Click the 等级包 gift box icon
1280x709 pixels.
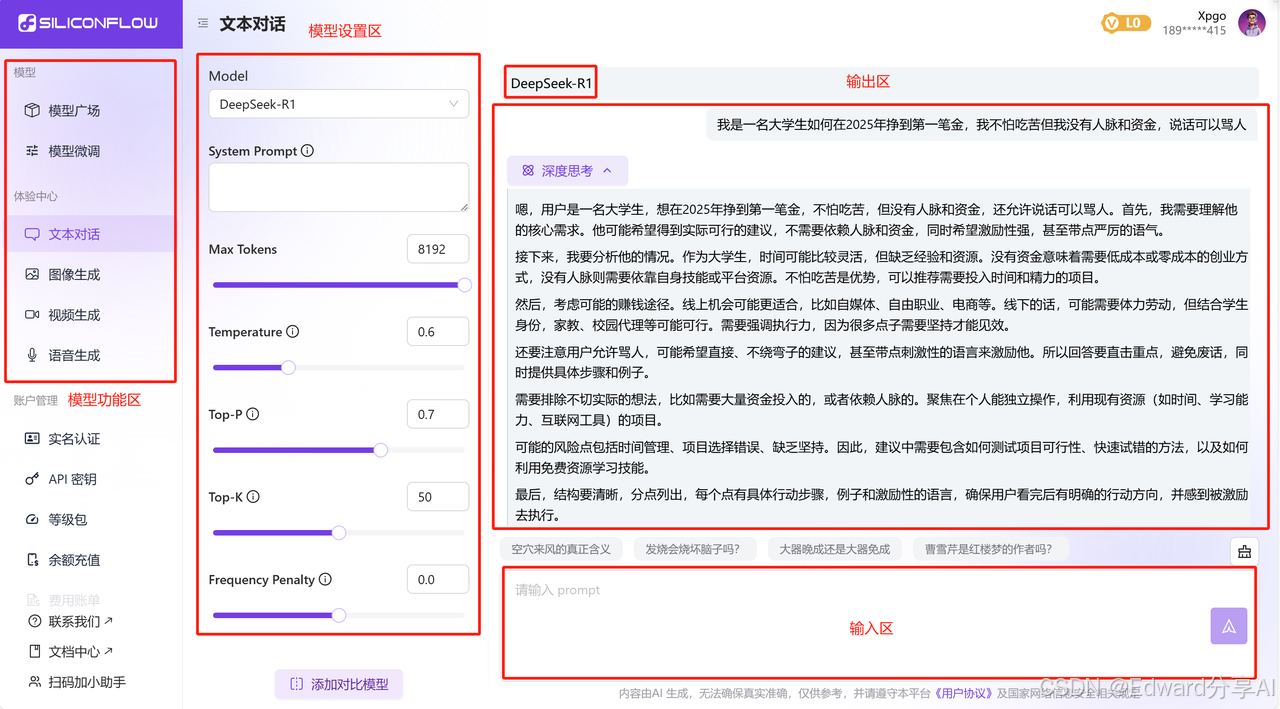(x=32, y=520)
